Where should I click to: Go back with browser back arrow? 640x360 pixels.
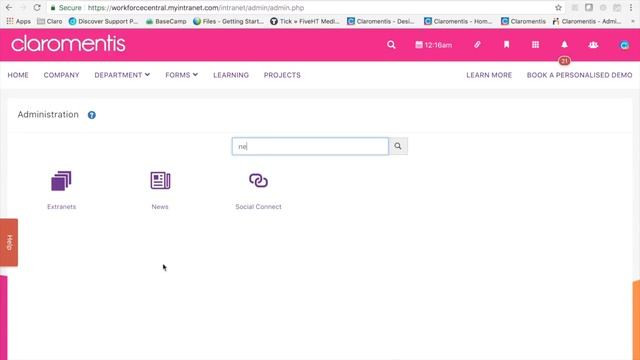[9, 7]
